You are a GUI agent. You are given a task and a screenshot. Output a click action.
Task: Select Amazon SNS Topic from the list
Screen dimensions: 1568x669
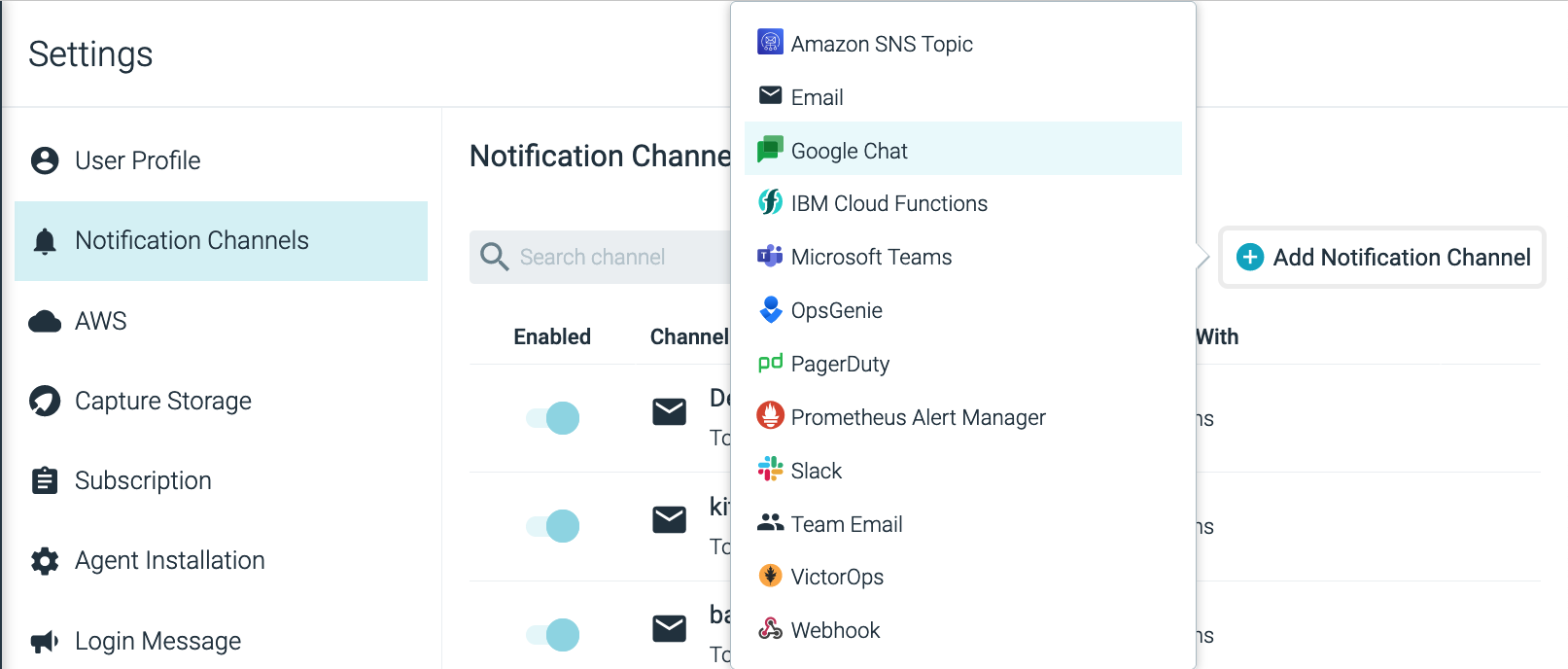(x=963, y=43)
